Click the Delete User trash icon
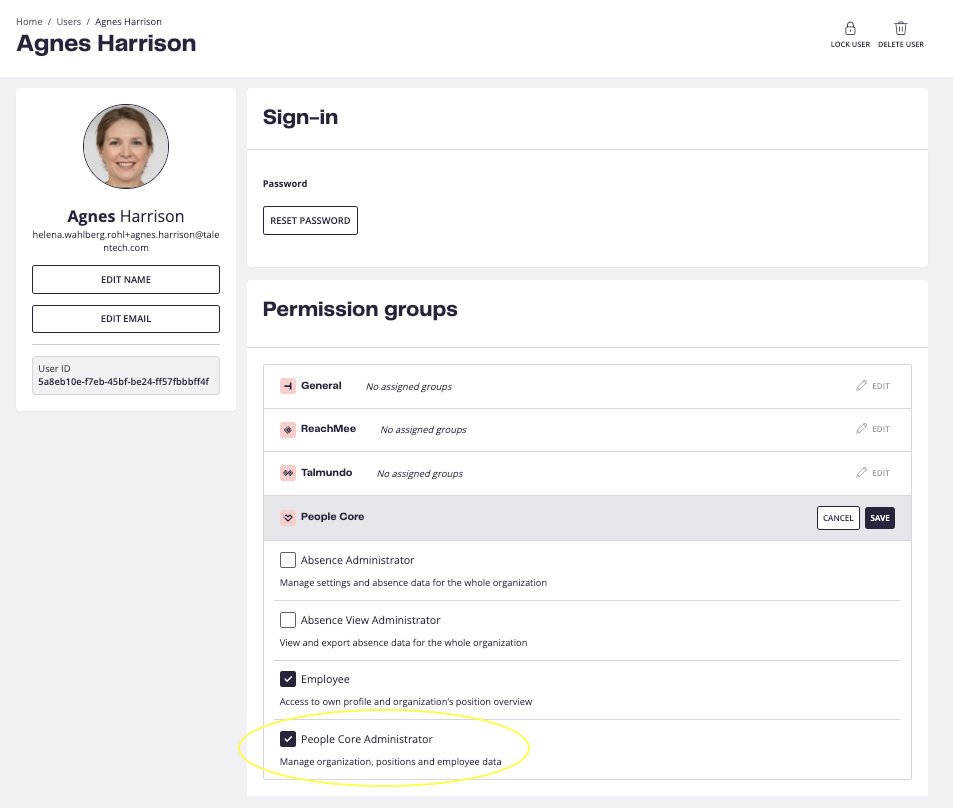The height and width of the screenshot is (808, 953). click(x=900, y=29)
